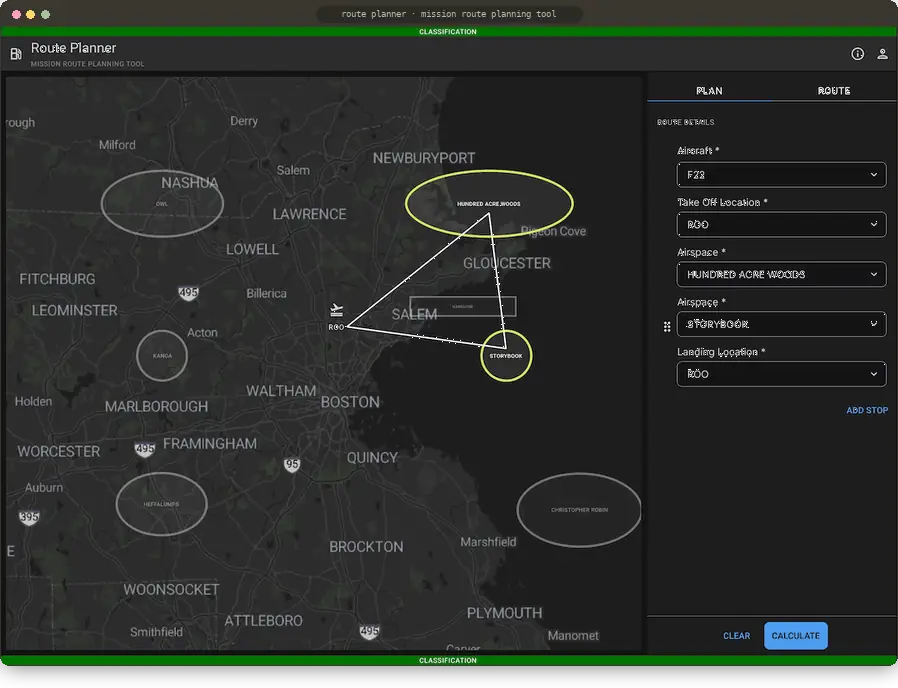The width and height of the screenshot is (898, 688).
Task: Click the Marshfield map label
Action: click(x=488, y=542)
